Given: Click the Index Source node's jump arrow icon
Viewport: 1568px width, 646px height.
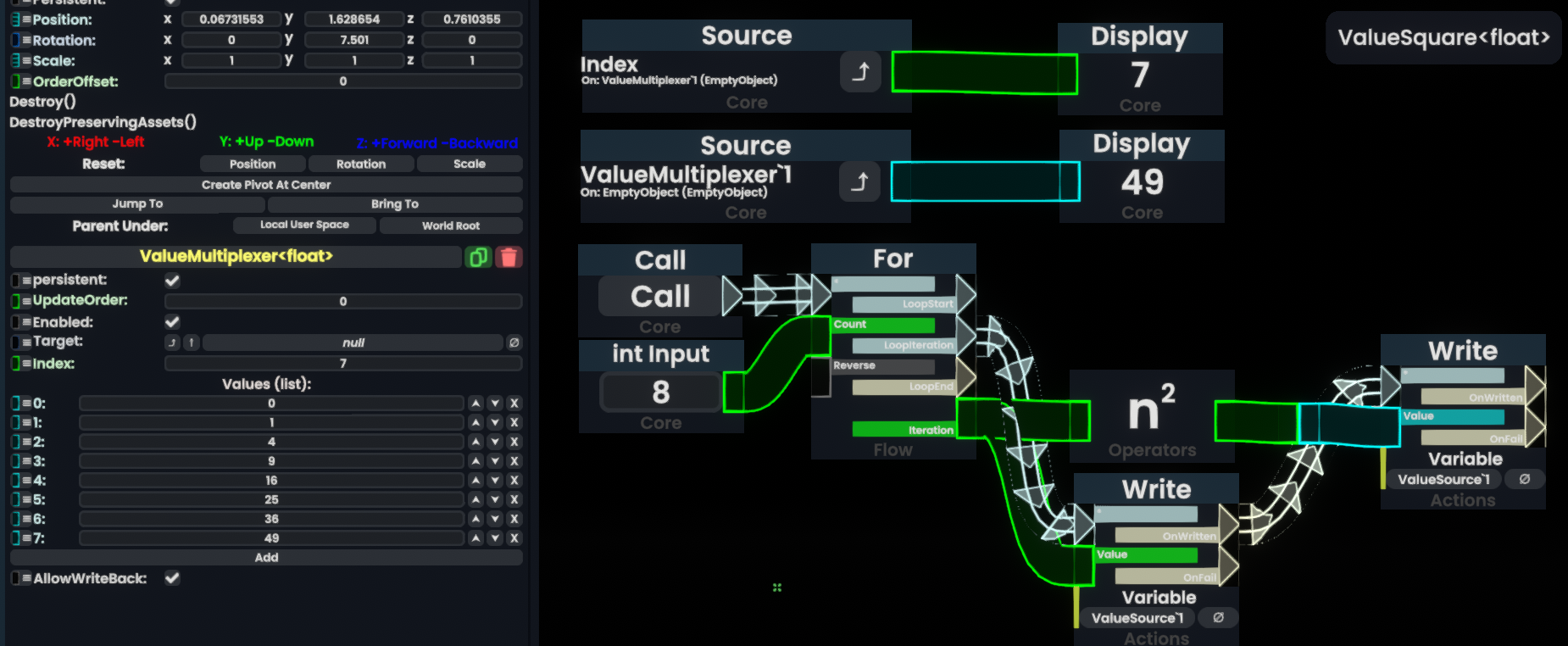Looking at the screenshot, I should pyautogui.click(x=860, y=72).
